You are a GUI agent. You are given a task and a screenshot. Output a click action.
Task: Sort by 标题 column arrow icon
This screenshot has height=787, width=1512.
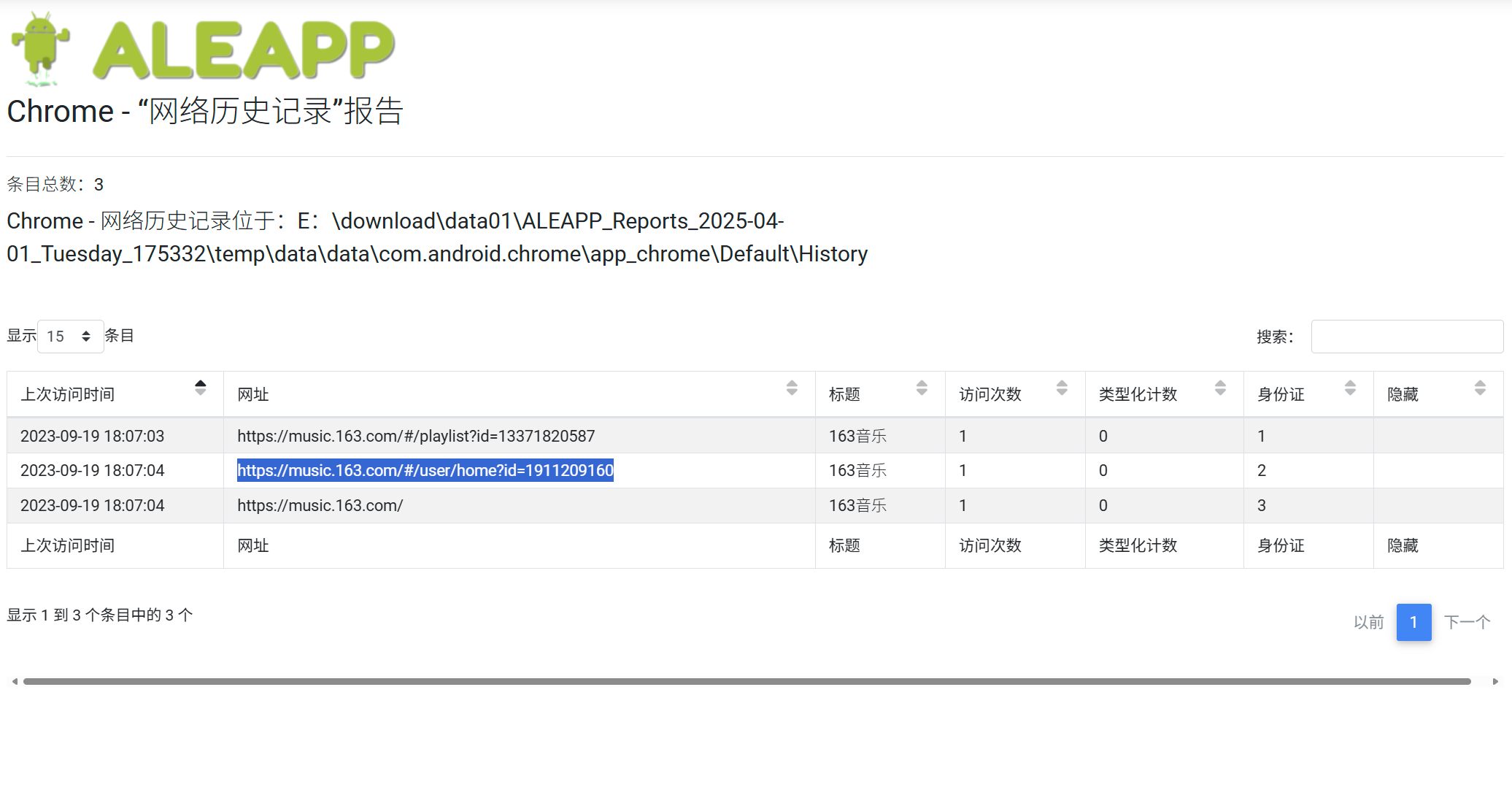[x=922, y=388]
